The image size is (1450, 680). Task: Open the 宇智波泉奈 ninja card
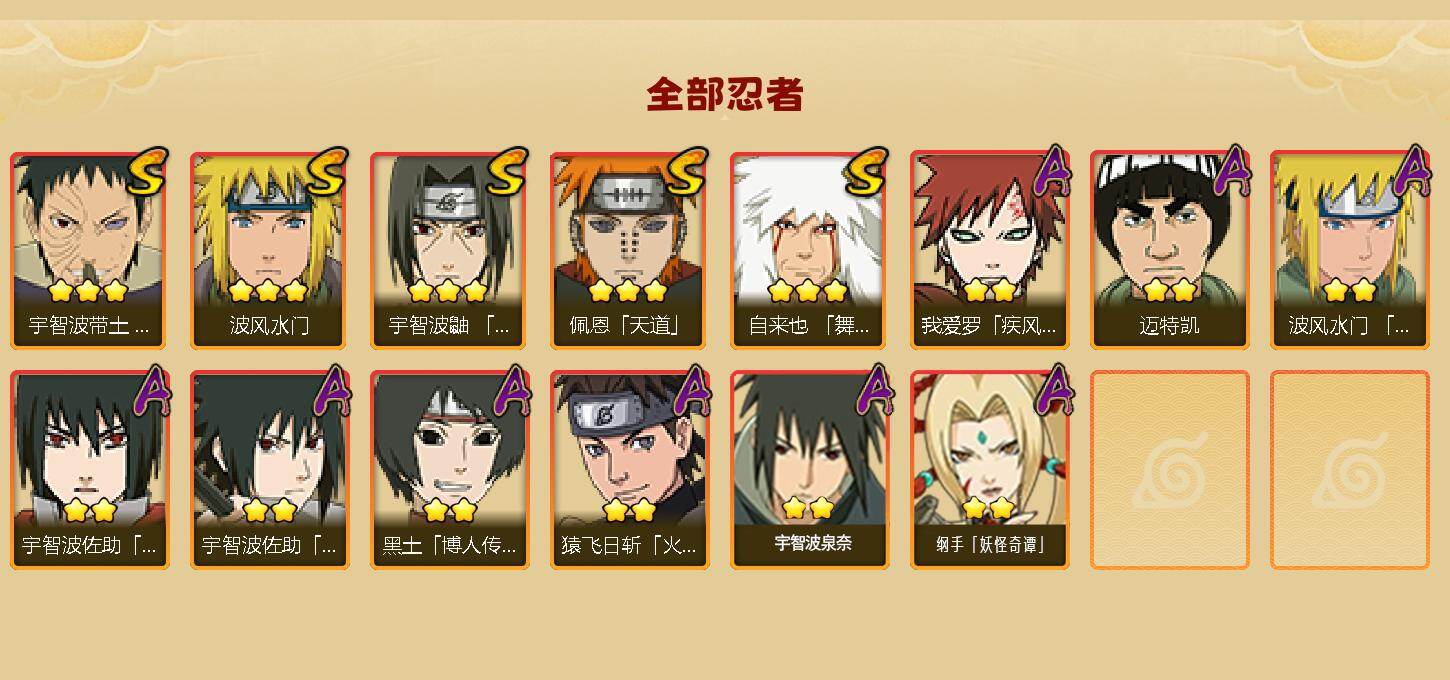coord(809,470)
